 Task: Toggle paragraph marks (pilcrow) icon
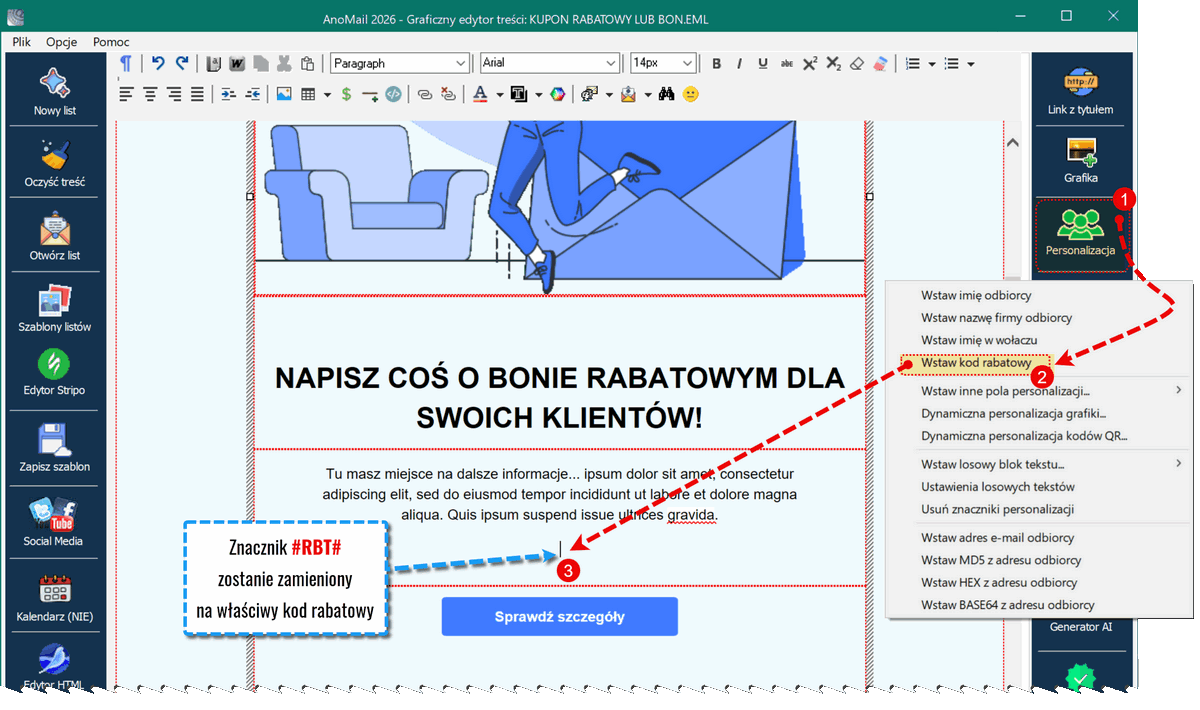[126, 63]
